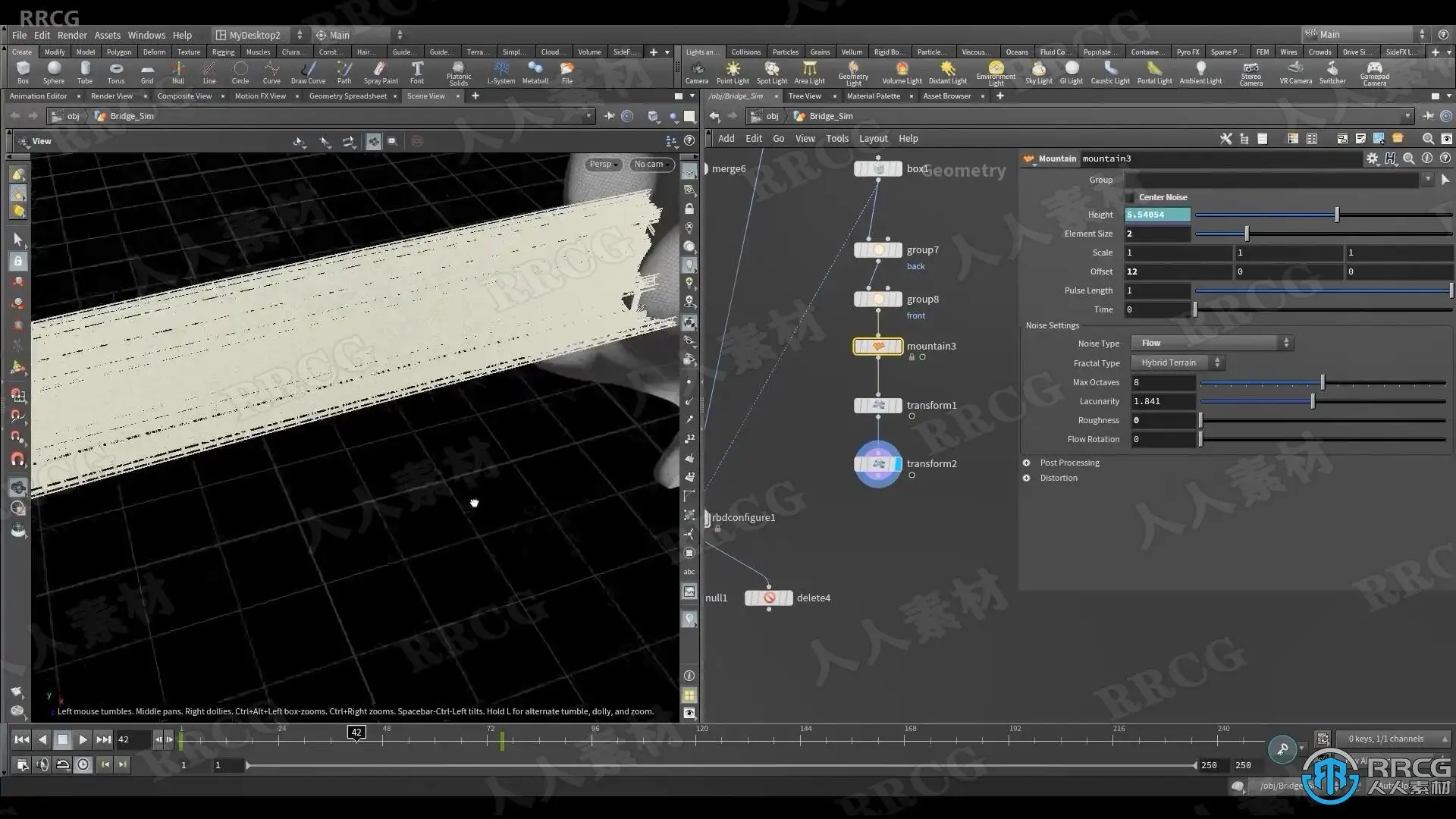Click the parameter pane gear icon
Image resolution: width=1456 pixels, height=819 pixels.
tap(1372, 158)
